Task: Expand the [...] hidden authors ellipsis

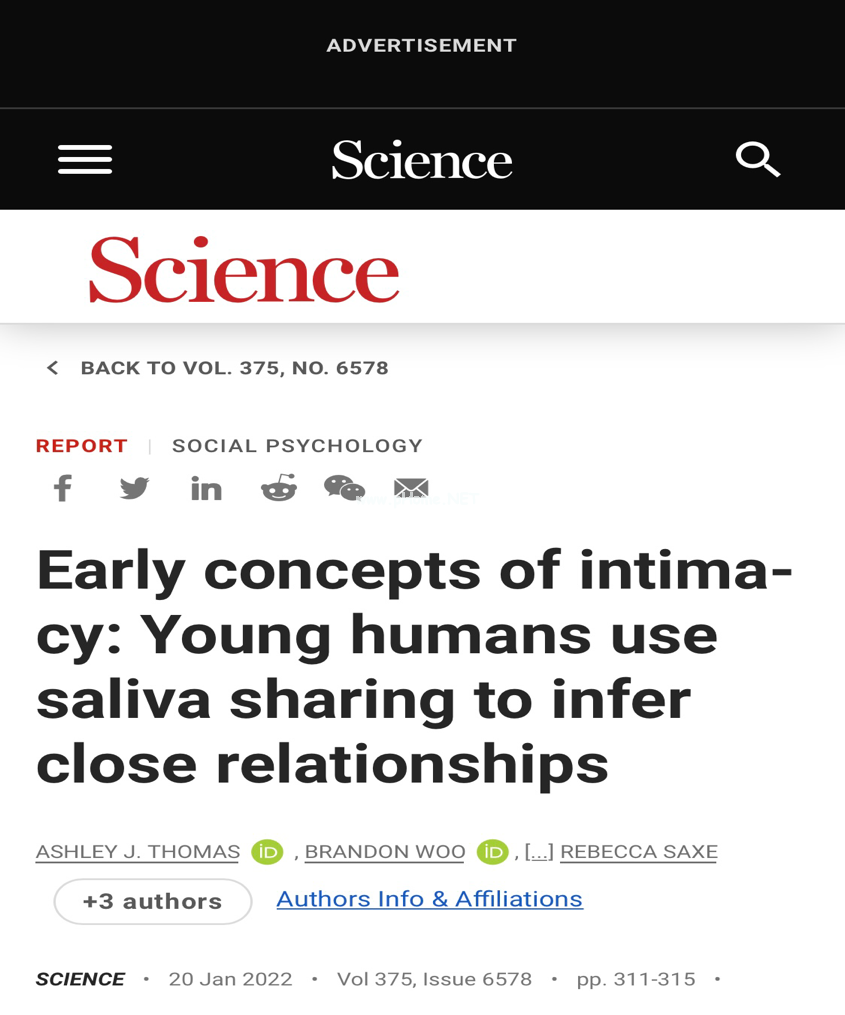Action: (x=539, y=852)
